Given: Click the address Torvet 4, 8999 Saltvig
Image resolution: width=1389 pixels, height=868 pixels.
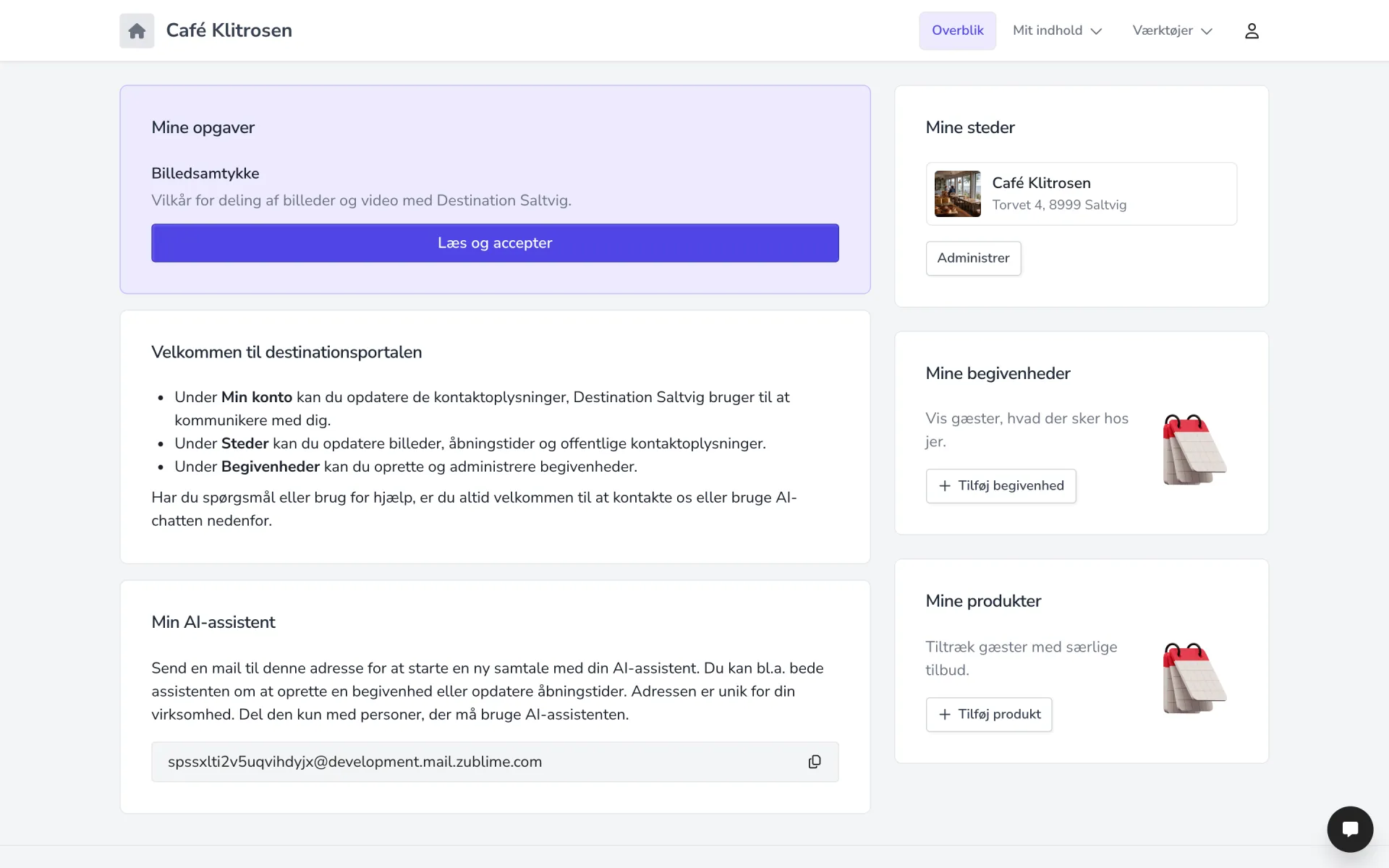Looking at the screenshot, I should tap(1059, 205).
